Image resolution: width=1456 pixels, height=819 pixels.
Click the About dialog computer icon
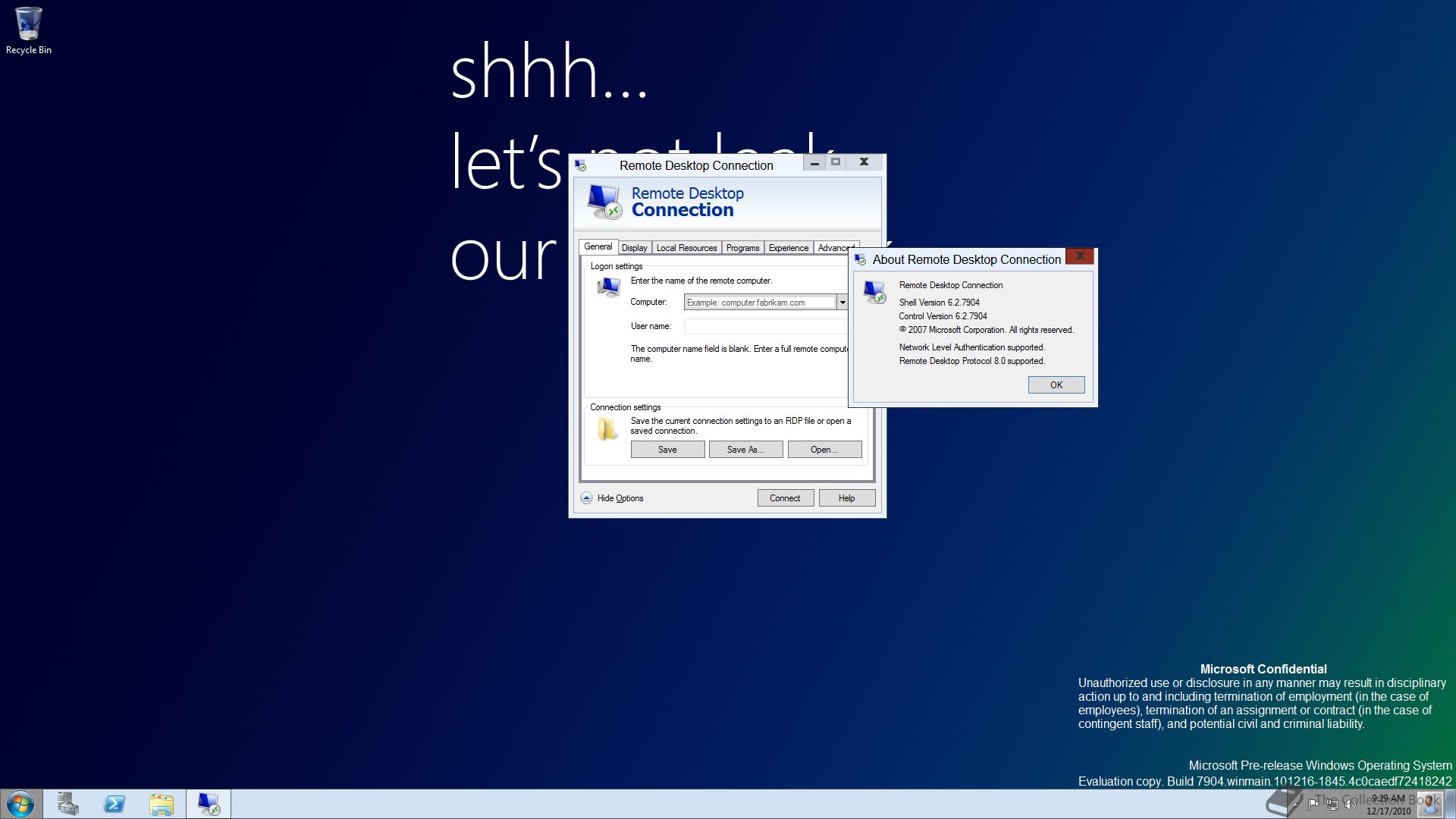[874, 293]
